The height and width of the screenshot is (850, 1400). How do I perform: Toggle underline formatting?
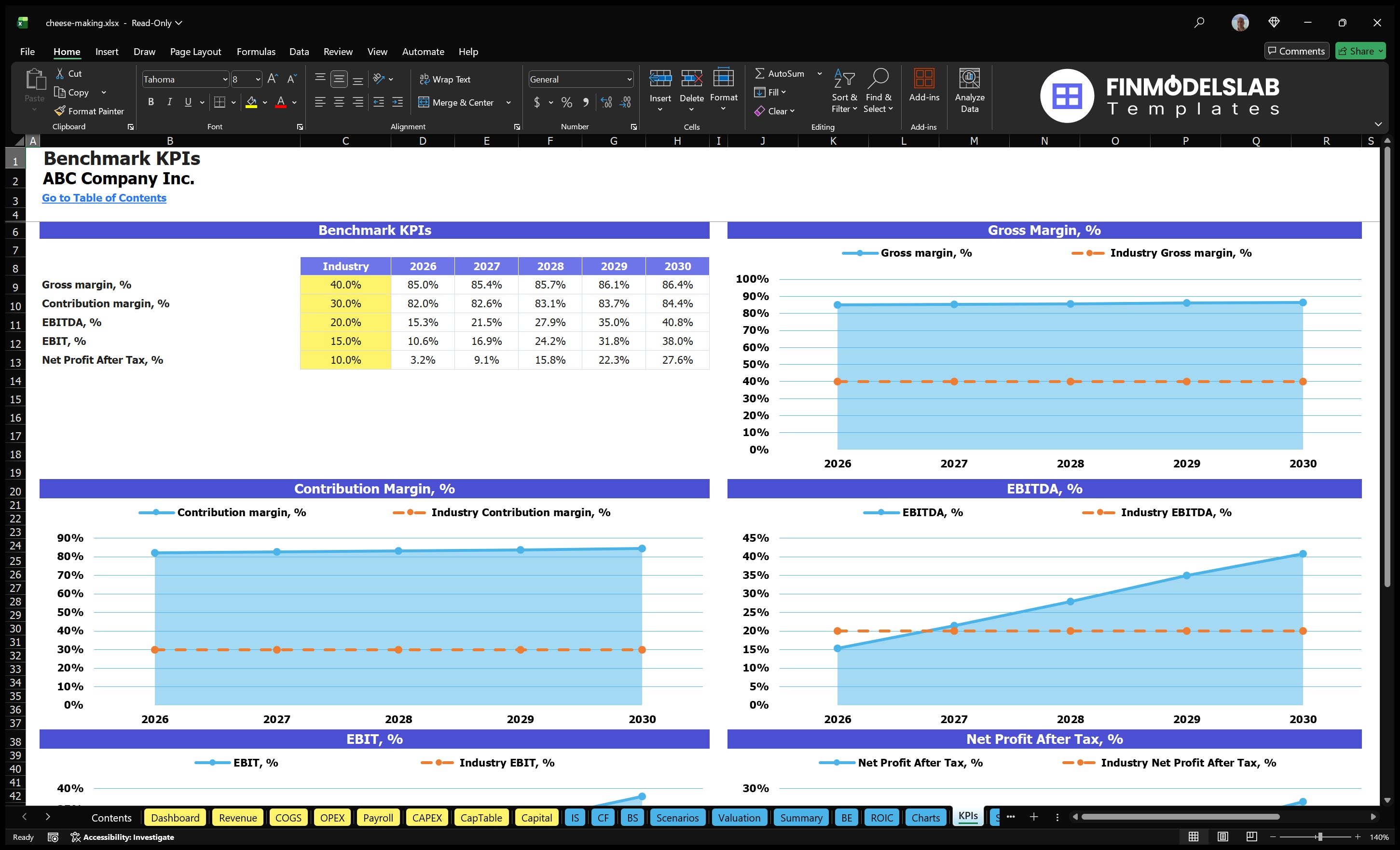pos(188,102)
